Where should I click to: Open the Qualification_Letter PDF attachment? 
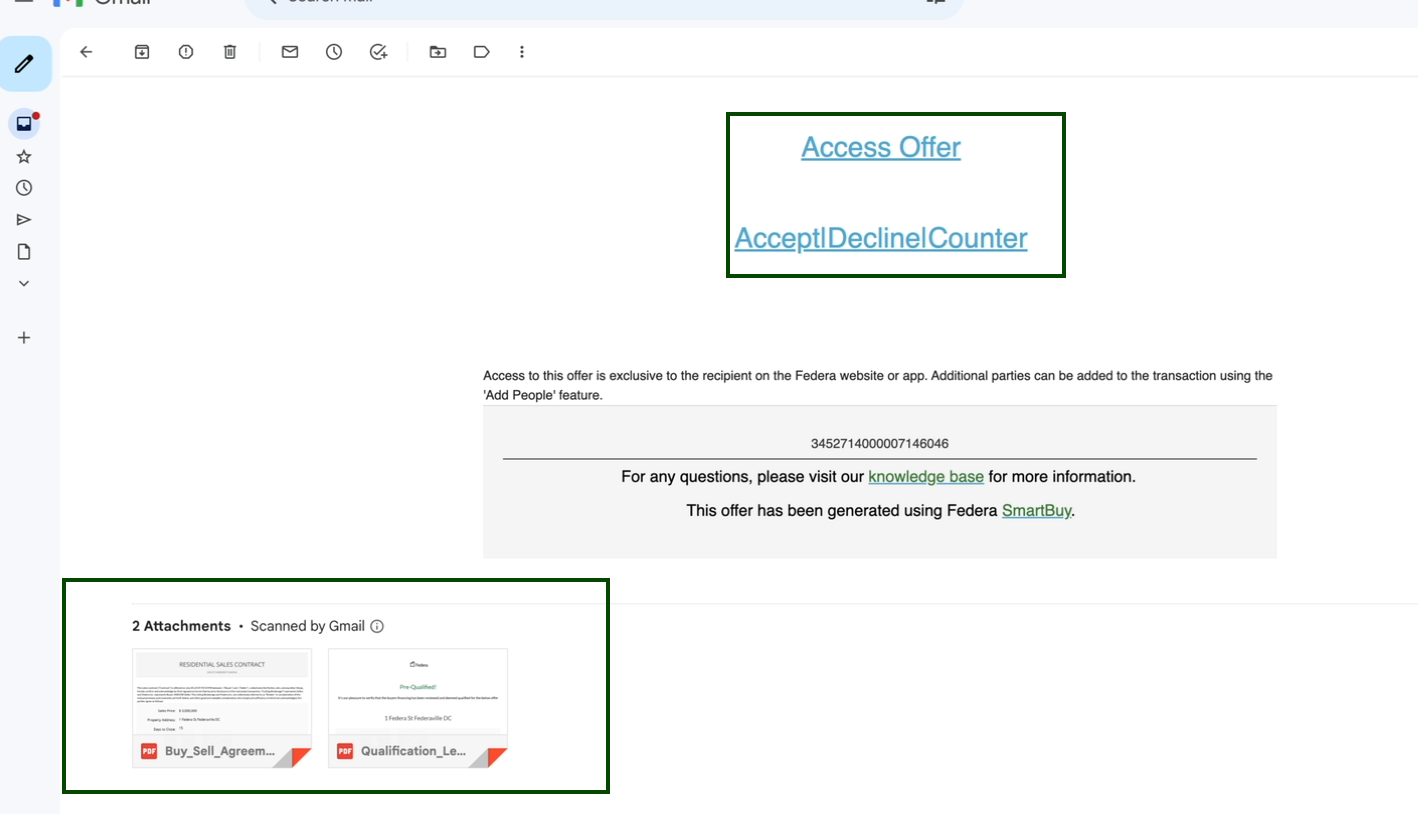(x=418, y=708)
